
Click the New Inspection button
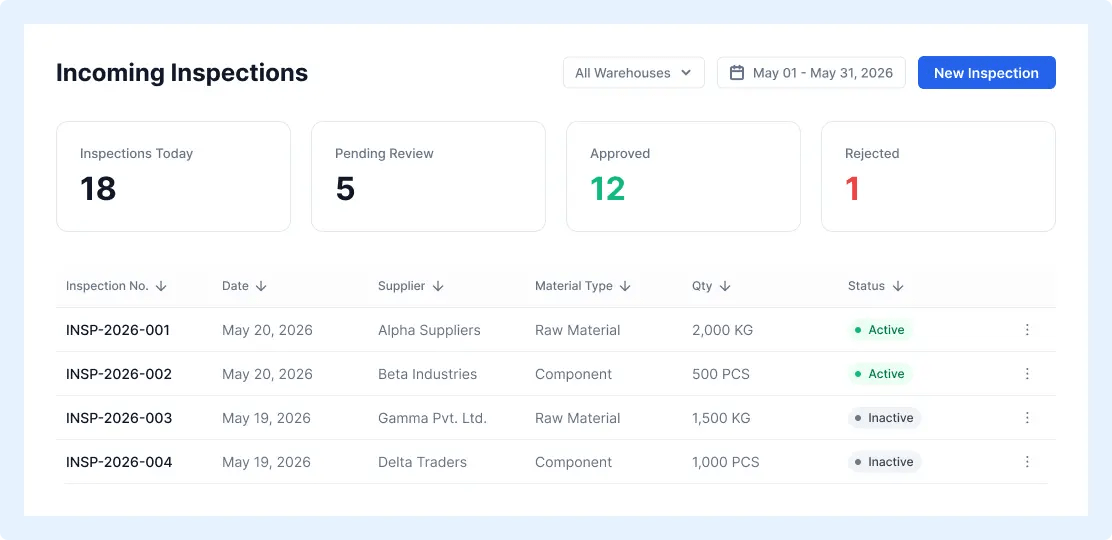click(x=986, y=72)
